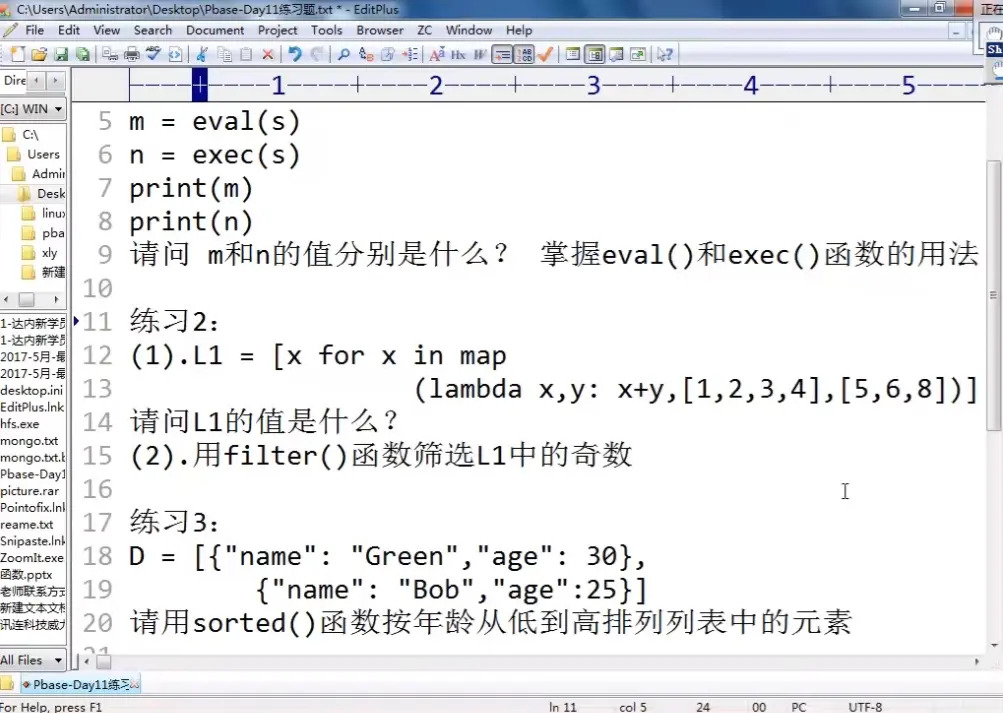
Task: Click the Save All toolbar icon
Action: coord(83,54)
